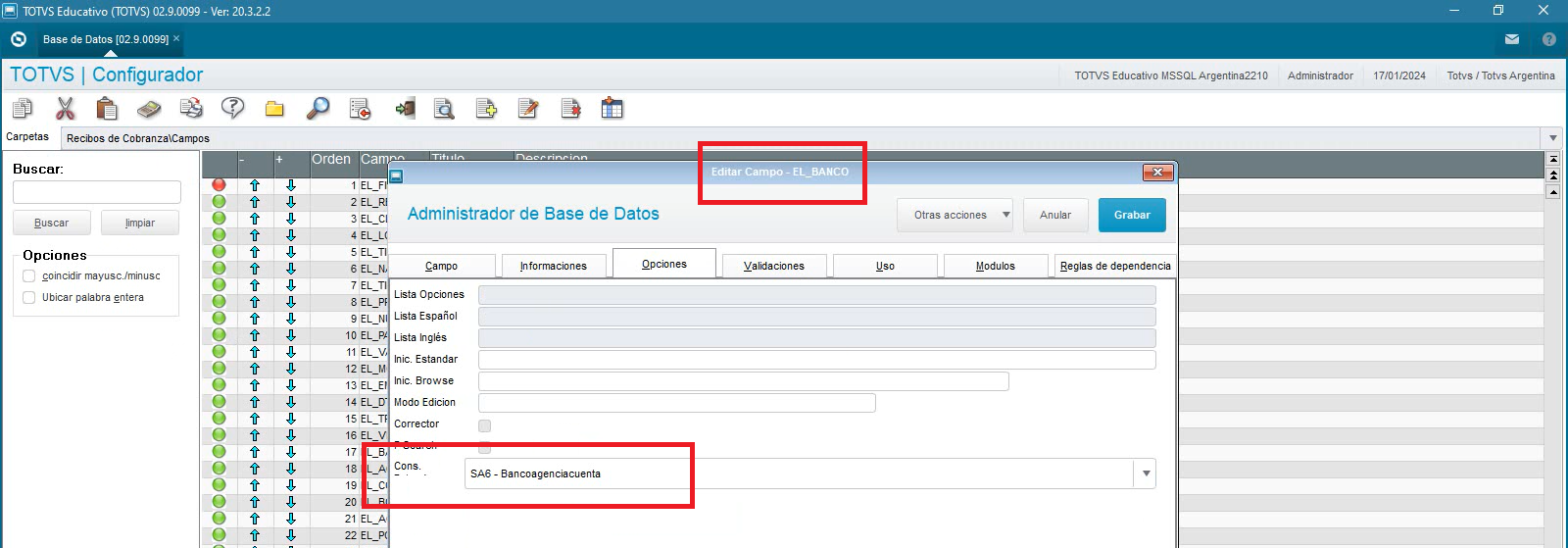Click the exit door toolbar icon
The width and height of the screenshot is (1568, 548).
click(404, 108)
